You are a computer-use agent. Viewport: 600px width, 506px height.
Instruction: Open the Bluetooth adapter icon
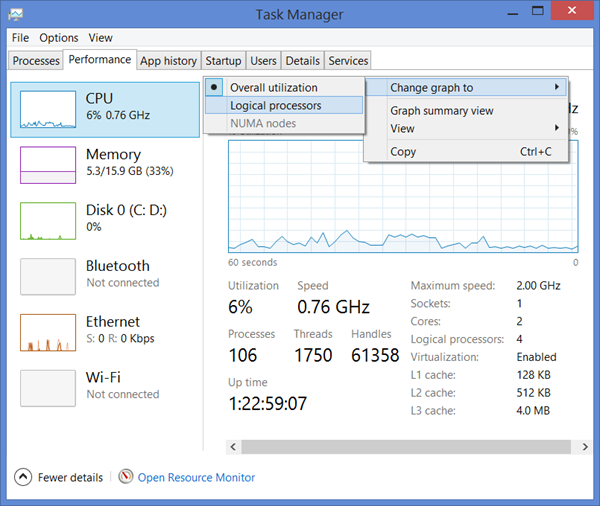click(x=48, y=277)
